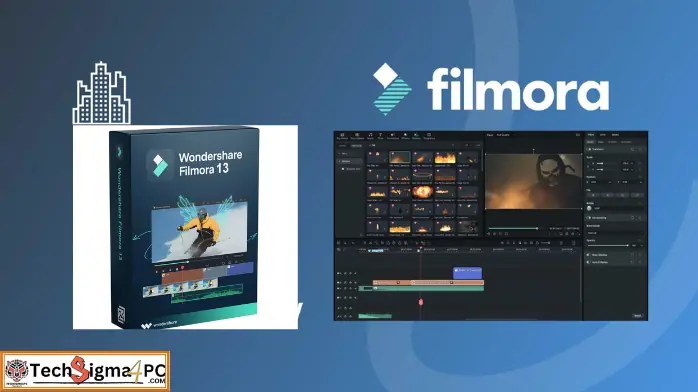Expand the Mine category in sidebar
The image size is (698, 392).
pyautogui.click(x=343, y=154)
